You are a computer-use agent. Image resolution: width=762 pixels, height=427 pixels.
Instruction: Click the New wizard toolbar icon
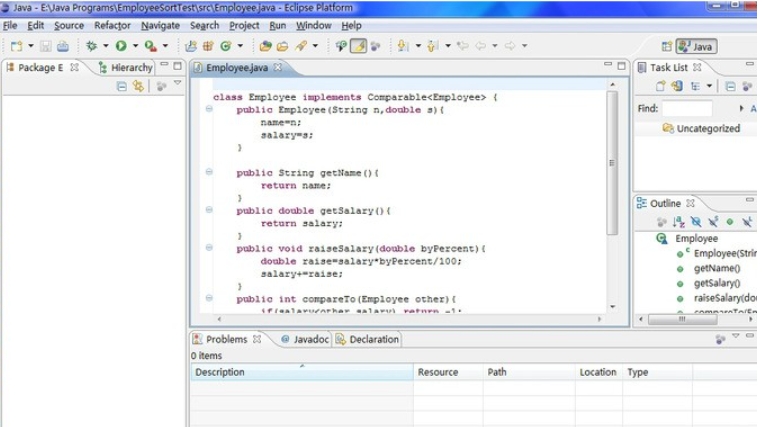tap(17, 46)
